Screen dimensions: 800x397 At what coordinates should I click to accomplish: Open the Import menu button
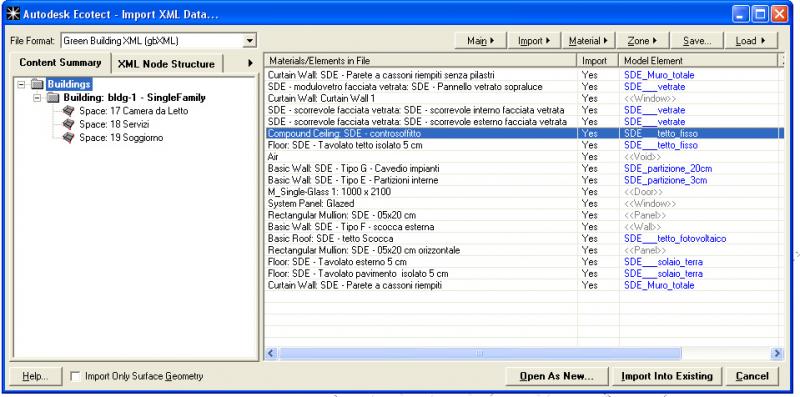[534, 41]
